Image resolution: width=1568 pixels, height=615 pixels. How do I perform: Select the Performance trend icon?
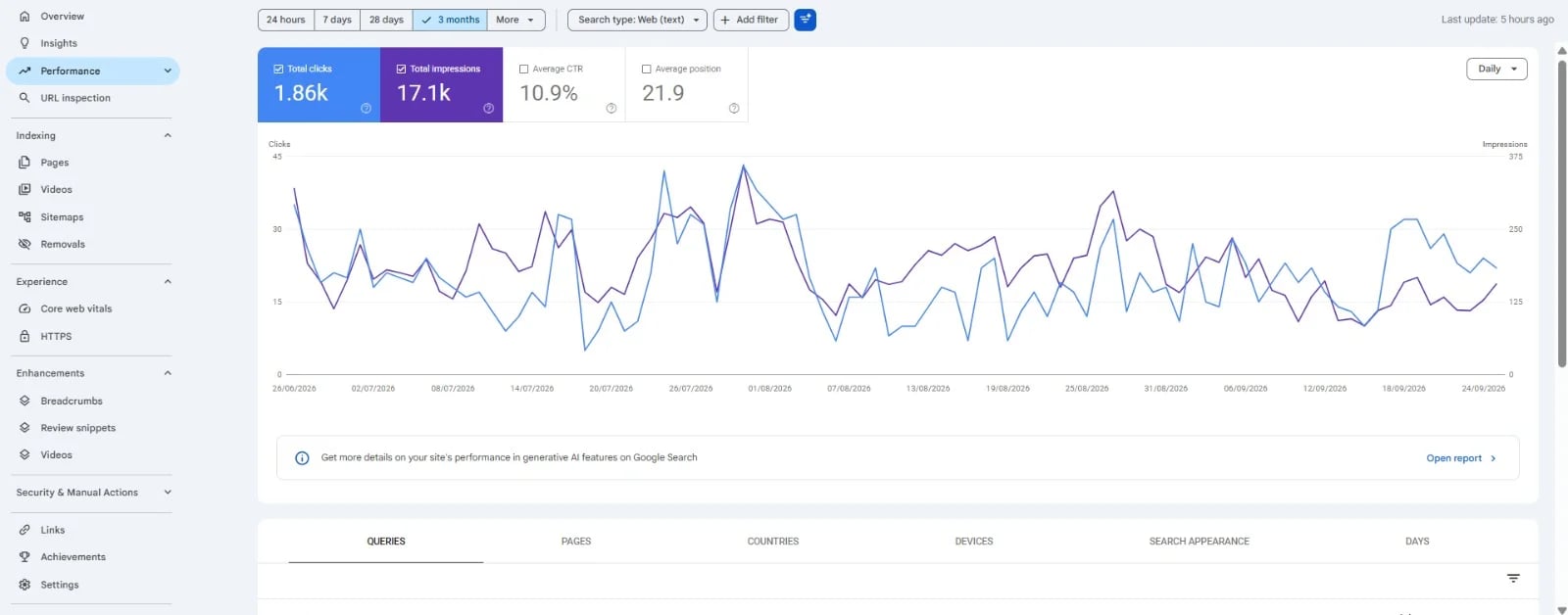coord(24,71)
